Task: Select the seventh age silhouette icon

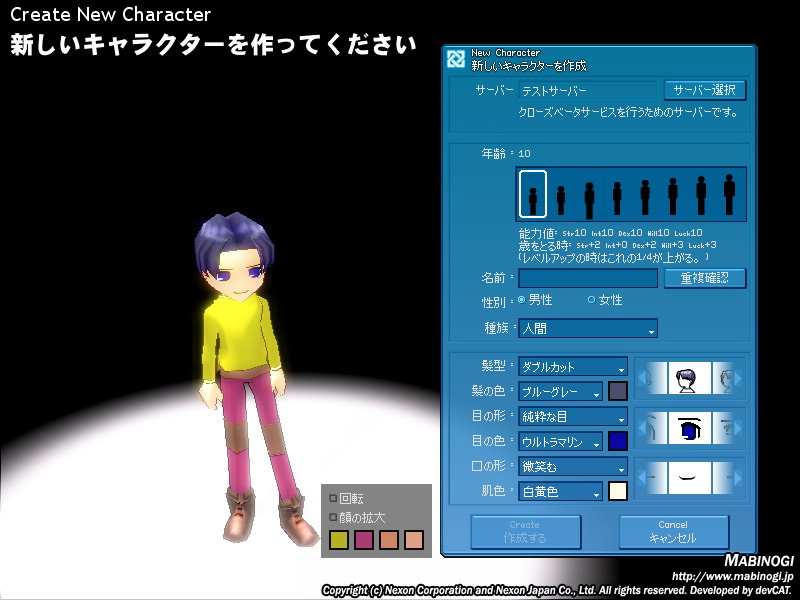Action: (701, 195)
